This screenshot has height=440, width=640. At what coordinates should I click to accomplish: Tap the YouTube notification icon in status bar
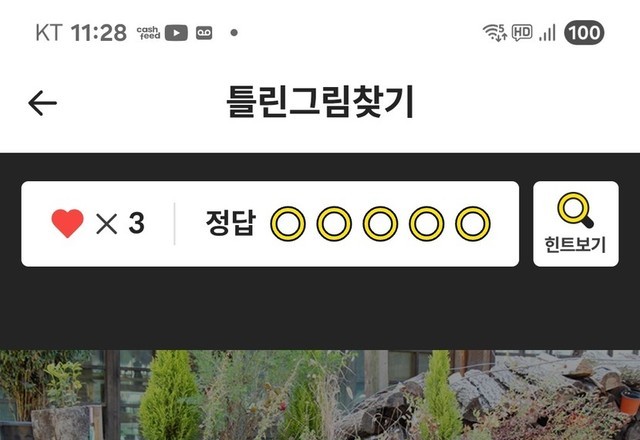coord(176,33)
